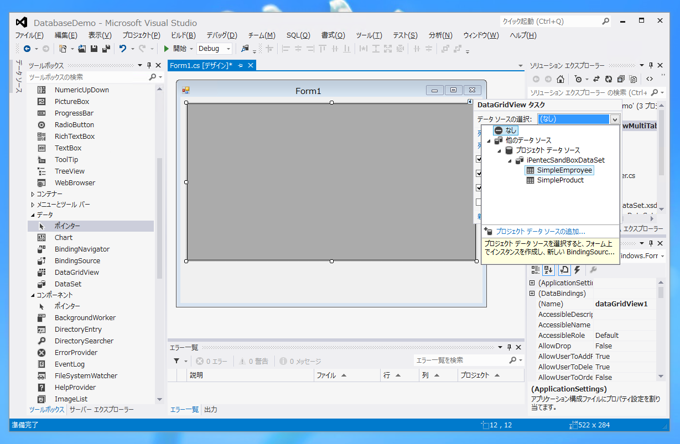Click the DataGridView smart tag glyph

point(470,101)
